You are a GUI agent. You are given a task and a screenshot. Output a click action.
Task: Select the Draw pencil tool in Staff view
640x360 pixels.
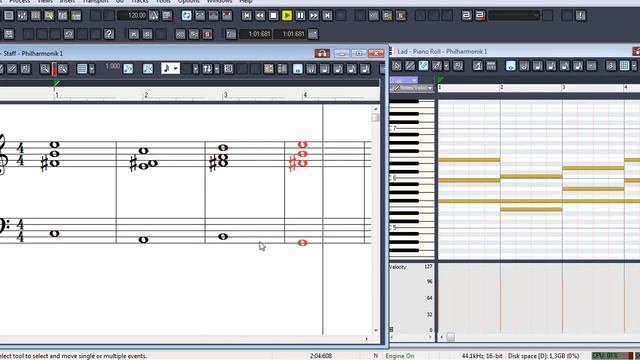[12, 69]
